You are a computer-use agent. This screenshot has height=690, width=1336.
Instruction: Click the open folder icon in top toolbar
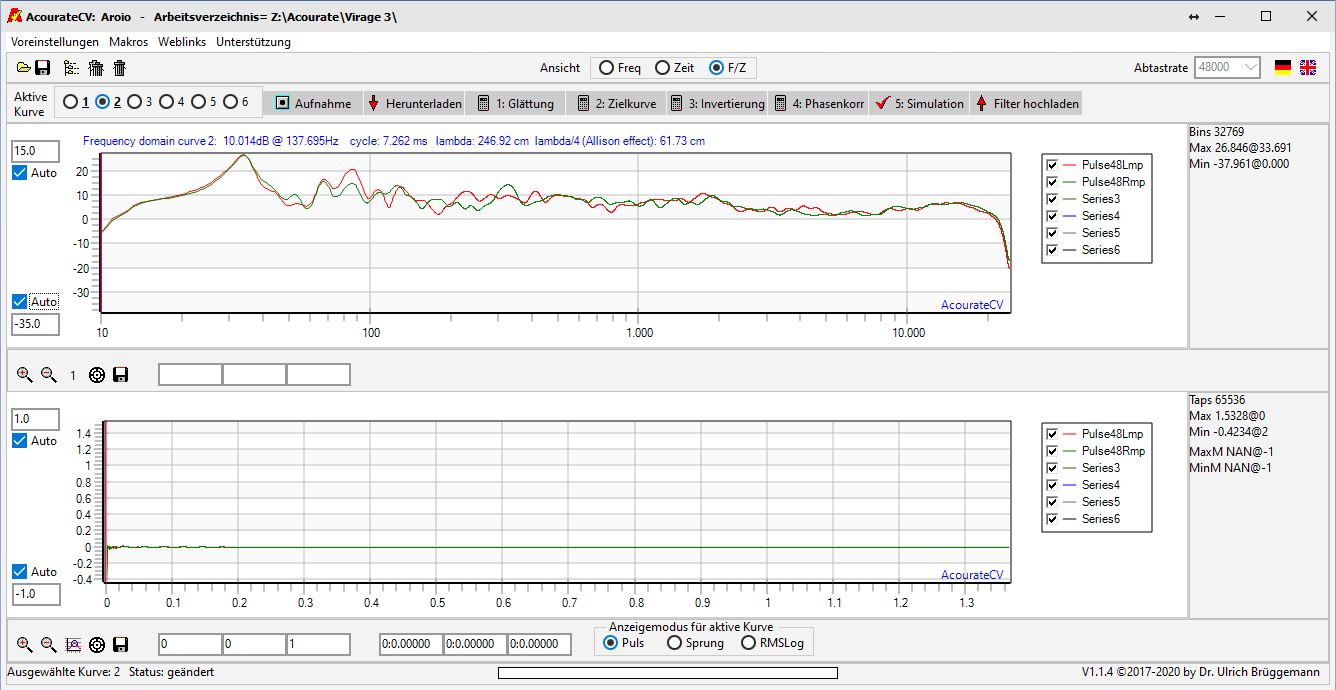[23, 68]
